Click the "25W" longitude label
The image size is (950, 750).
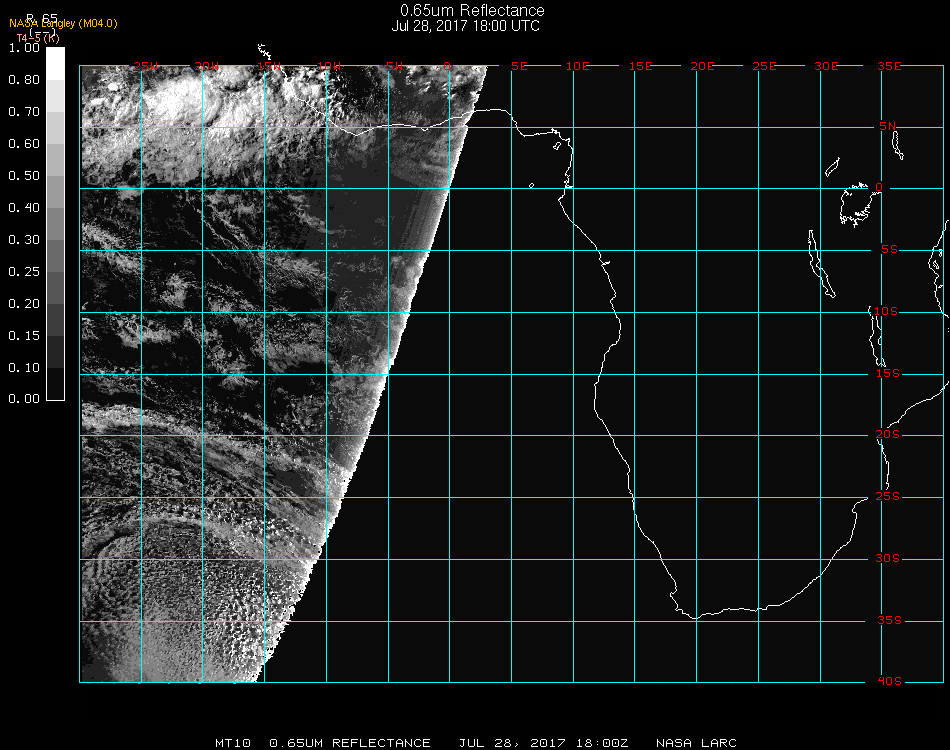point(146,66)
